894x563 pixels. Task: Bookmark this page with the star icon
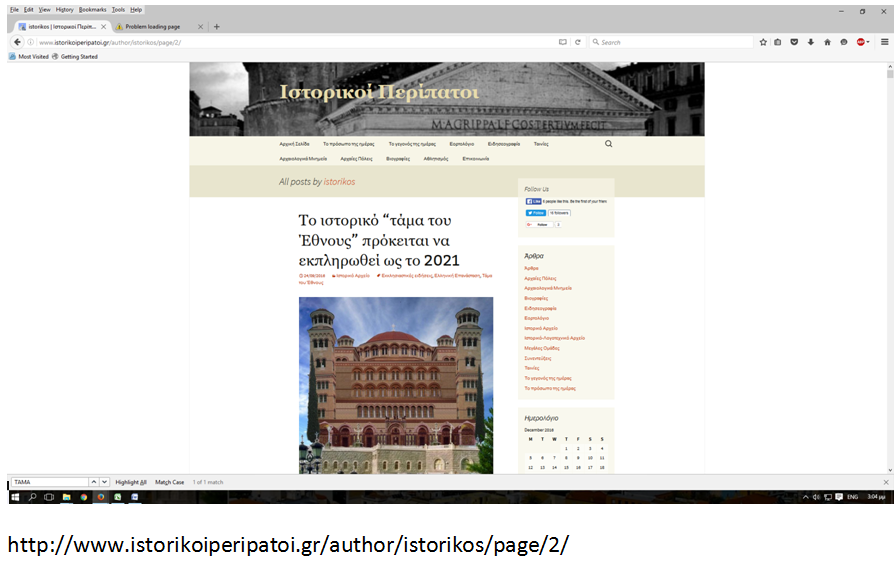[x=763, y=42]
